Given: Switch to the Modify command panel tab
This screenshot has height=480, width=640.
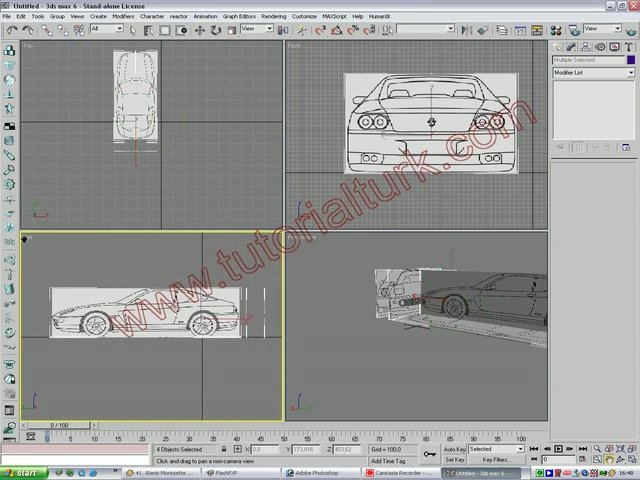Looking at the screenshot, I should [571, 47].
